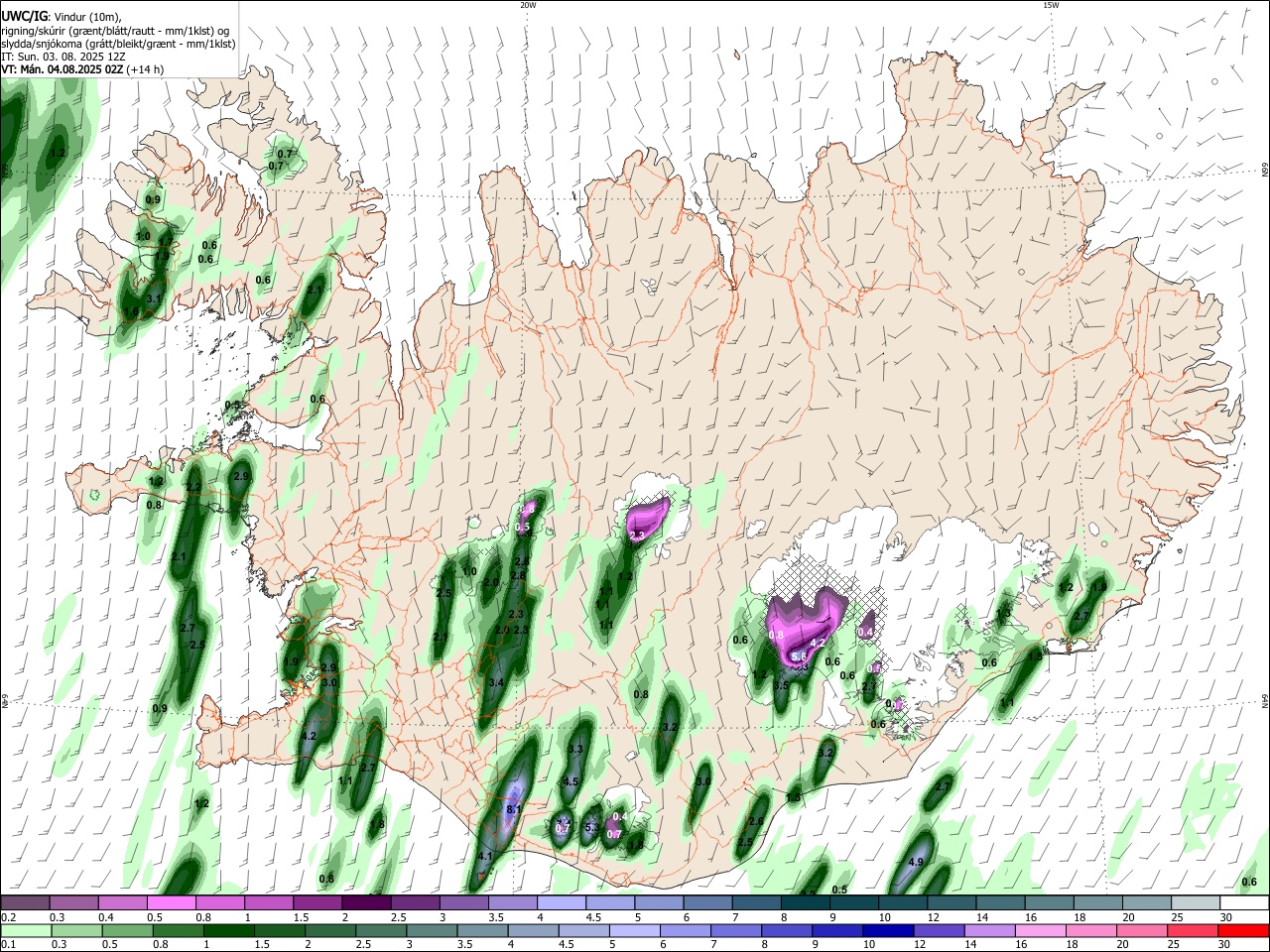The image size is (1270, 952).
Task: Click the 3.3 rainfall value
Action: click(x=575, y=749)
